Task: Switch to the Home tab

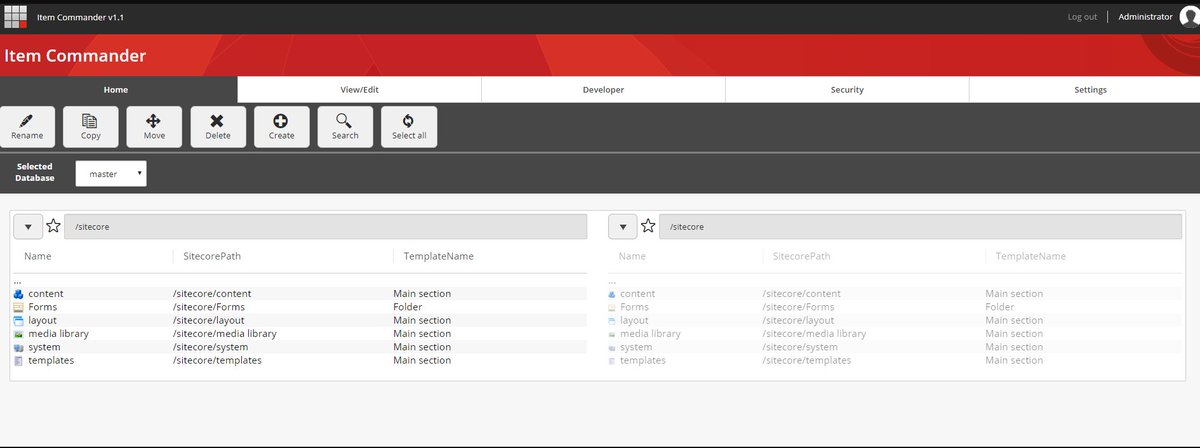Action: point(116,89)
